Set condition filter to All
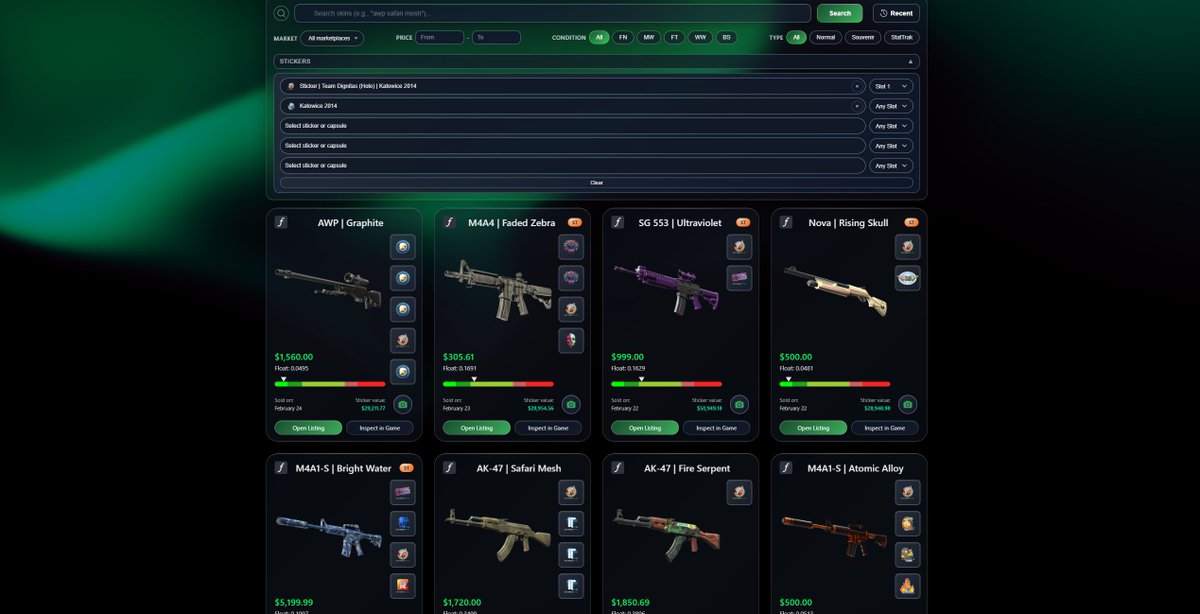 [599, 37]
